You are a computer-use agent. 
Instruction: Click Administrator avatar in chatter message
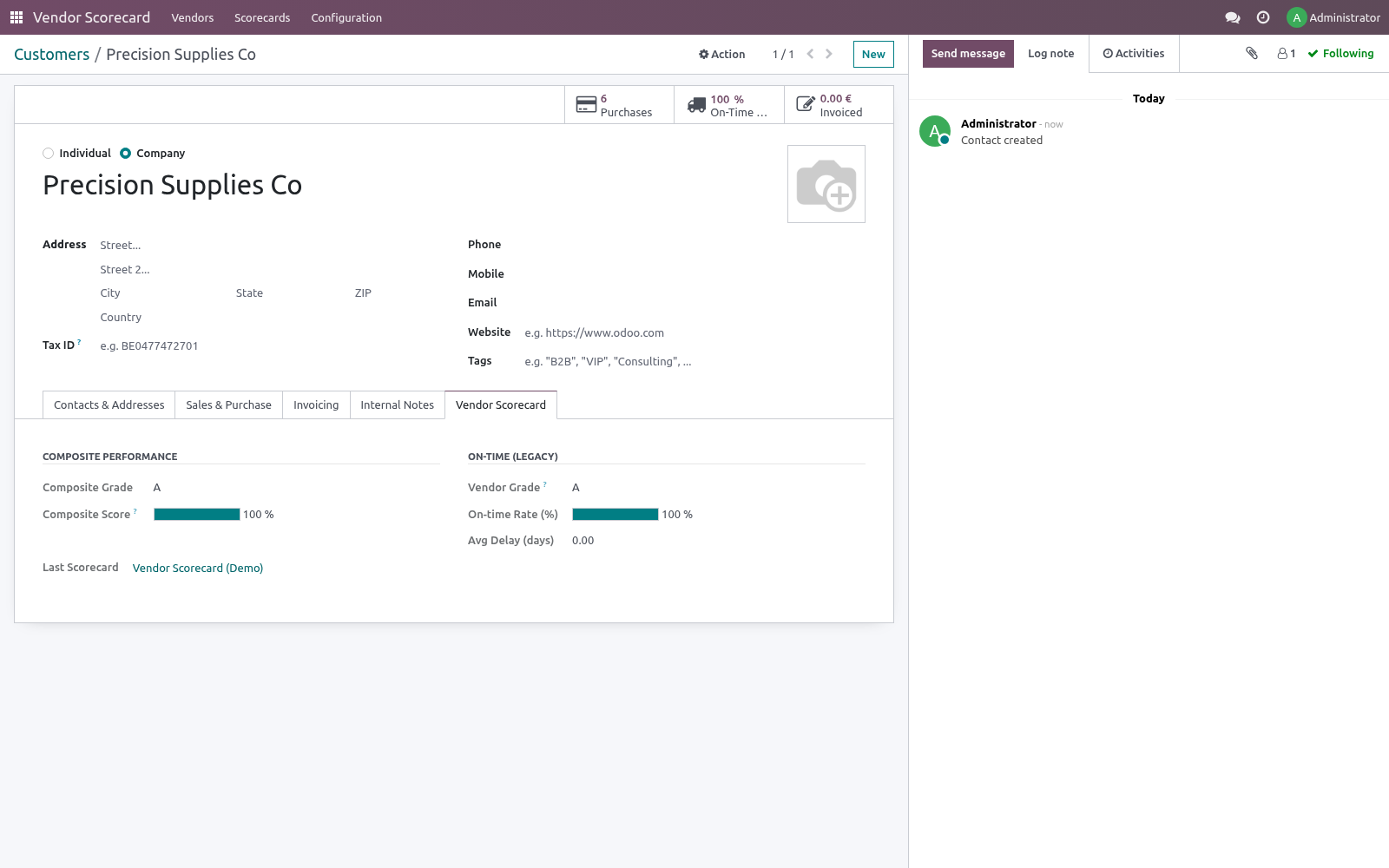[935, 131]
